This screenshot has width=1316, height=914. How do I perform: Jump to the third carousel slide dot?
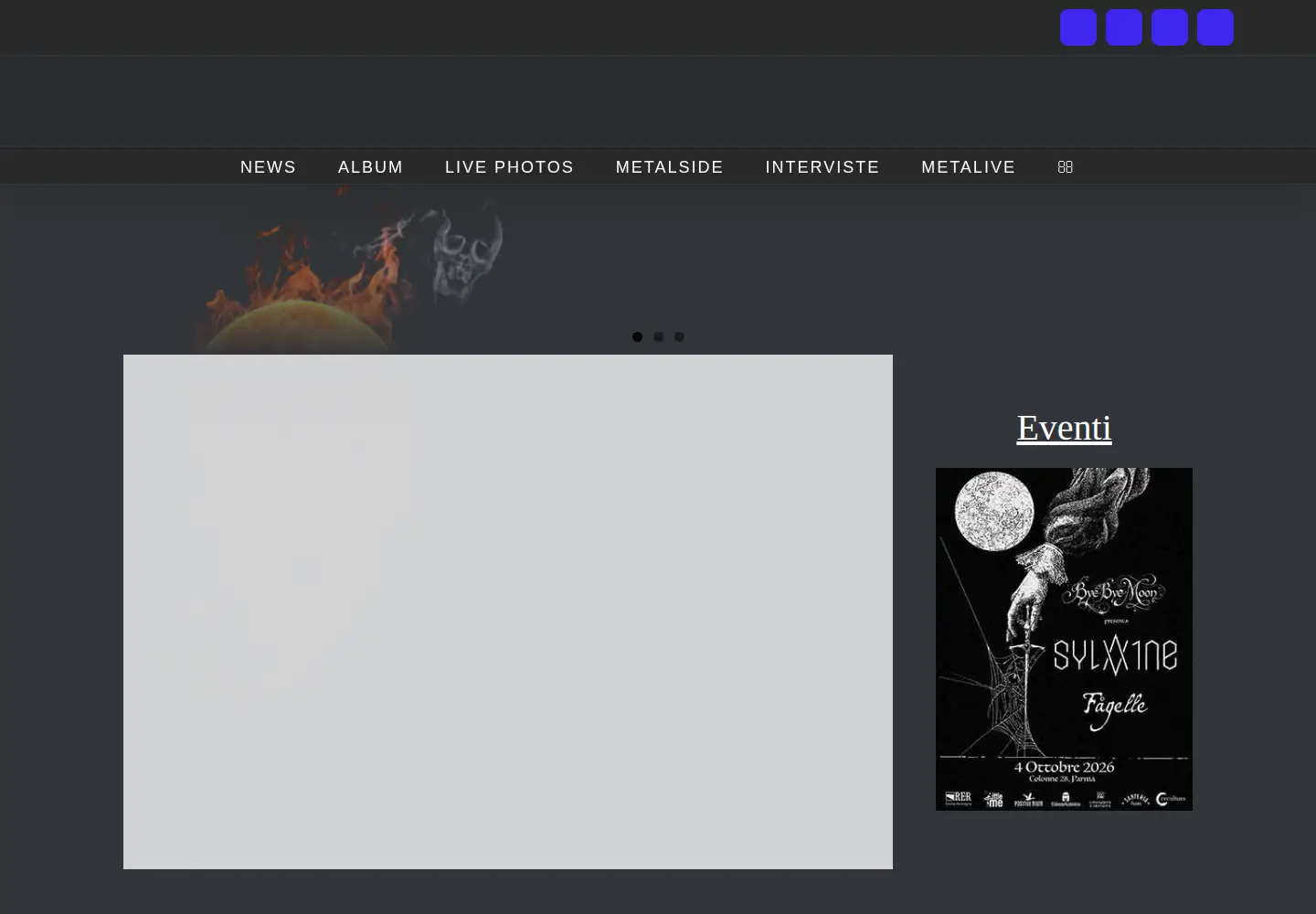(x=679, y=336)
